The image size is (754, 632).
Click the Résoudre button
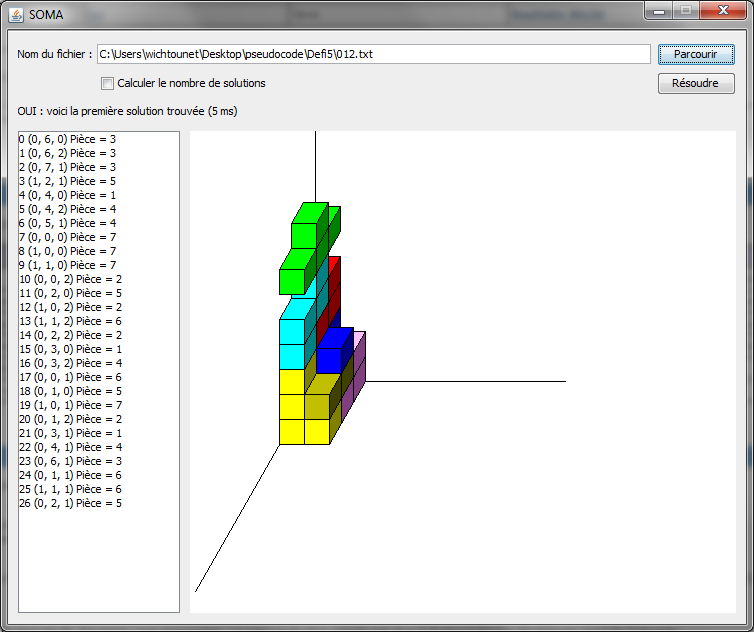[x=696, y=83]
